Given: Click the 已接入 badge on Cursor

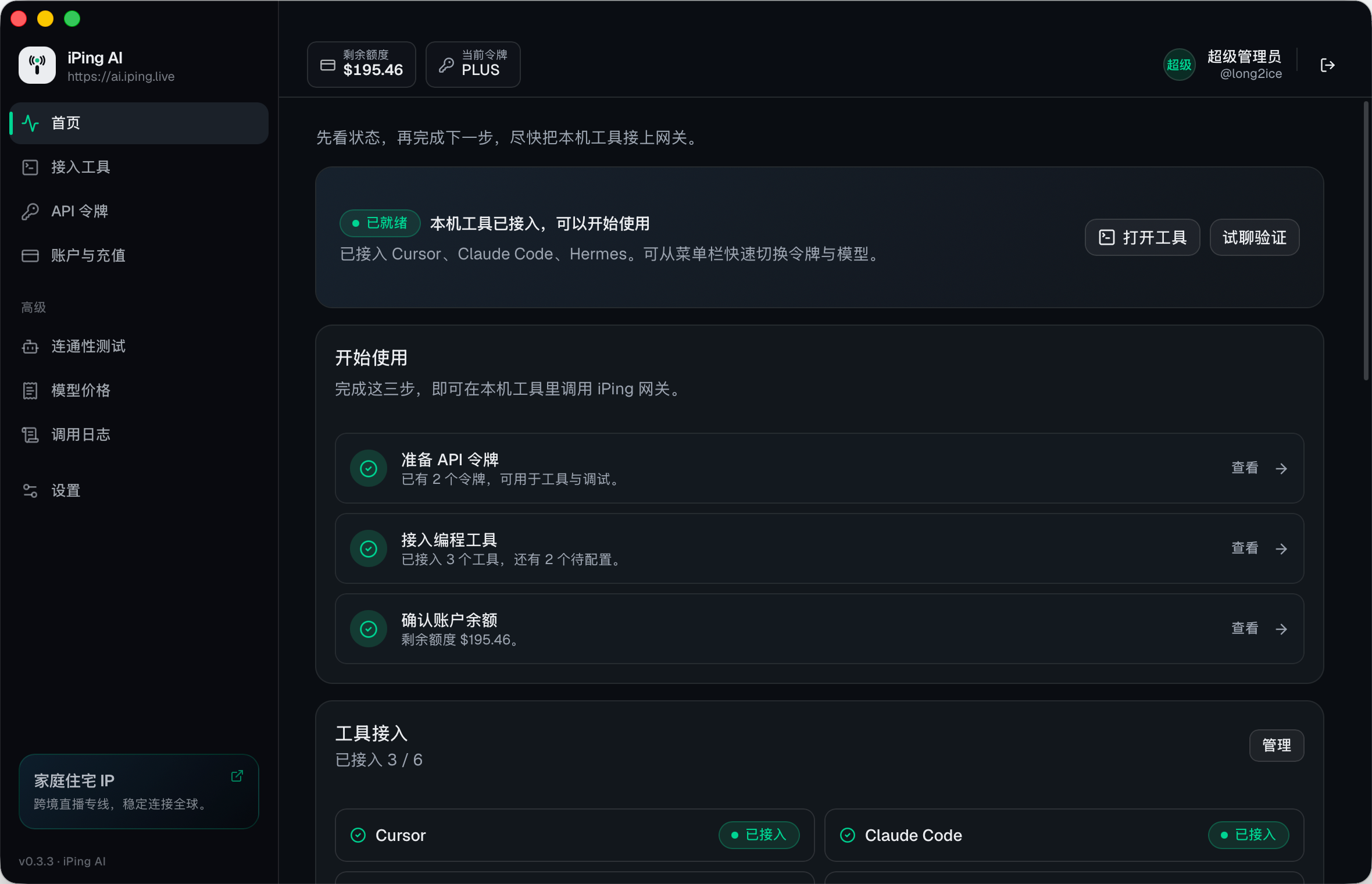Looking at the screenshot, I should pos(759,835).
